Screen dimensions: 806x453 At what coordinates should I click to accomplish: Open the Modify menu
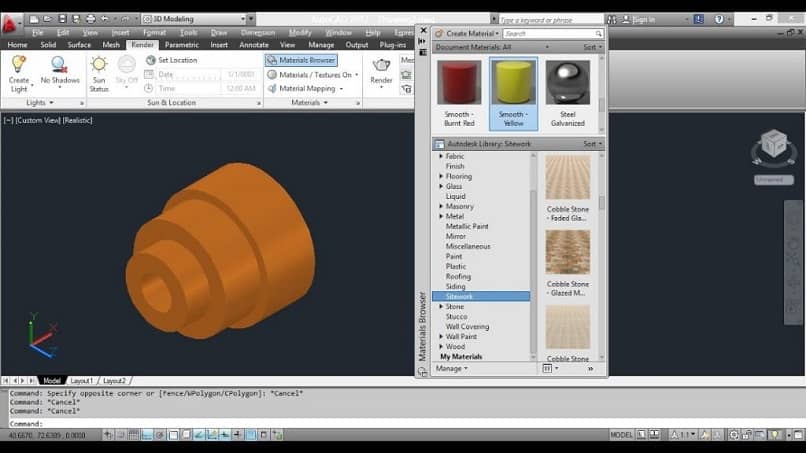300,32
